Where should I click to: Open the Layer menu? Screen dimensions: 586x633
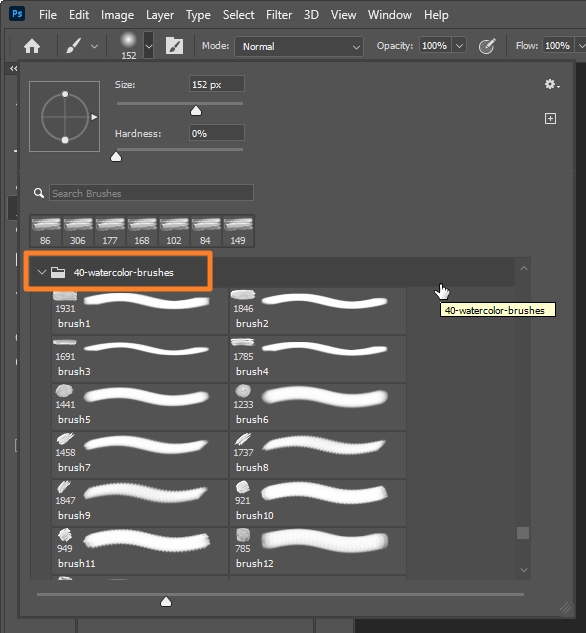(160, 15)
